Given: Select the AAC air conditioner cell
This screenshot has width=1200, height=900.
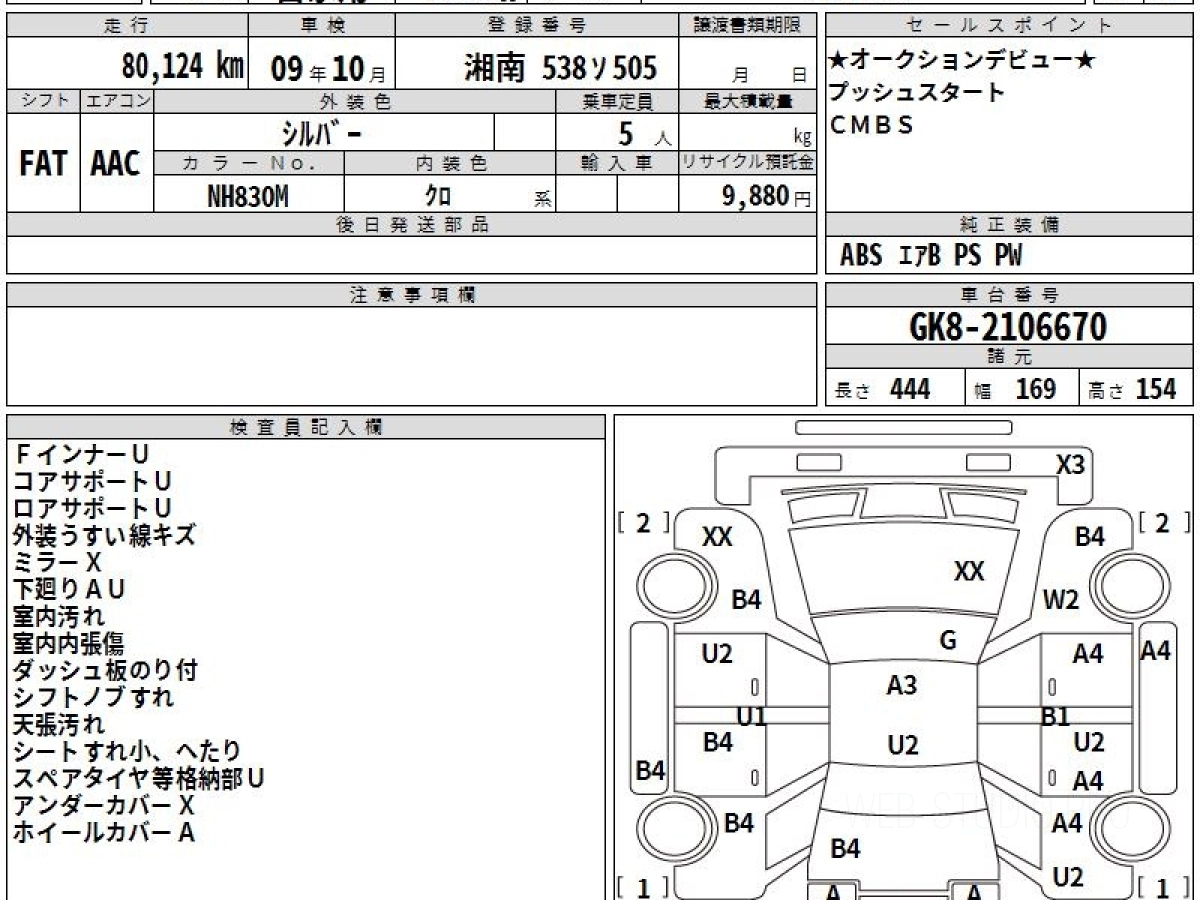Looking at the screenshot, I should [x=116, y=164].
